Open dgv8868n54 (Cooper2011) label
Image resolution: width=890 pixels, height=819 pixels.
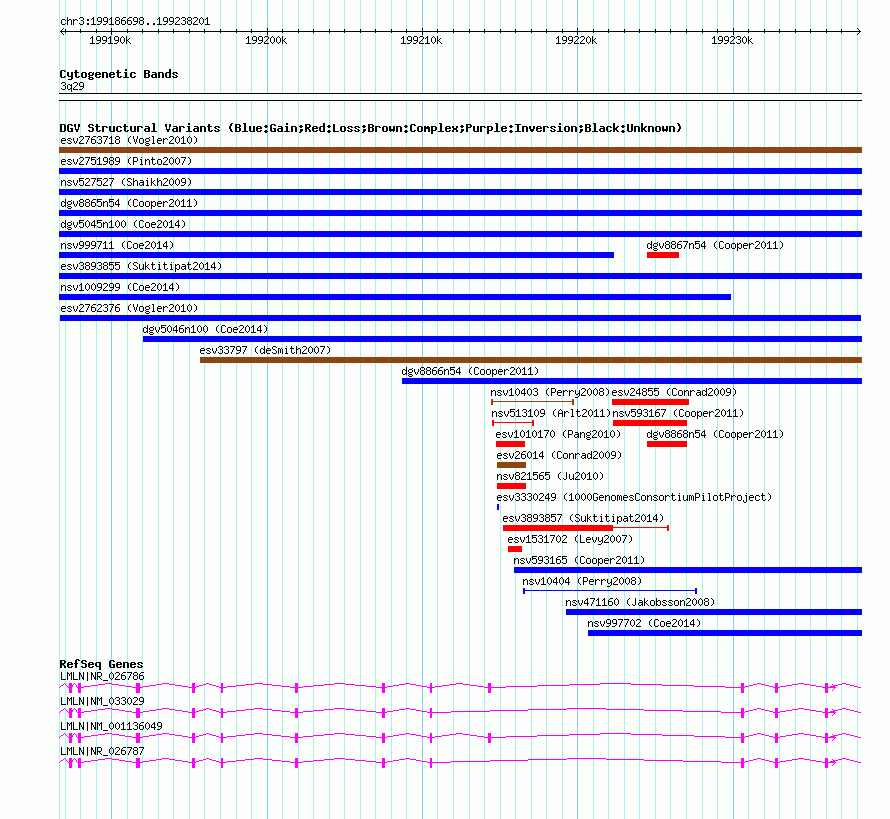(715, 434)
